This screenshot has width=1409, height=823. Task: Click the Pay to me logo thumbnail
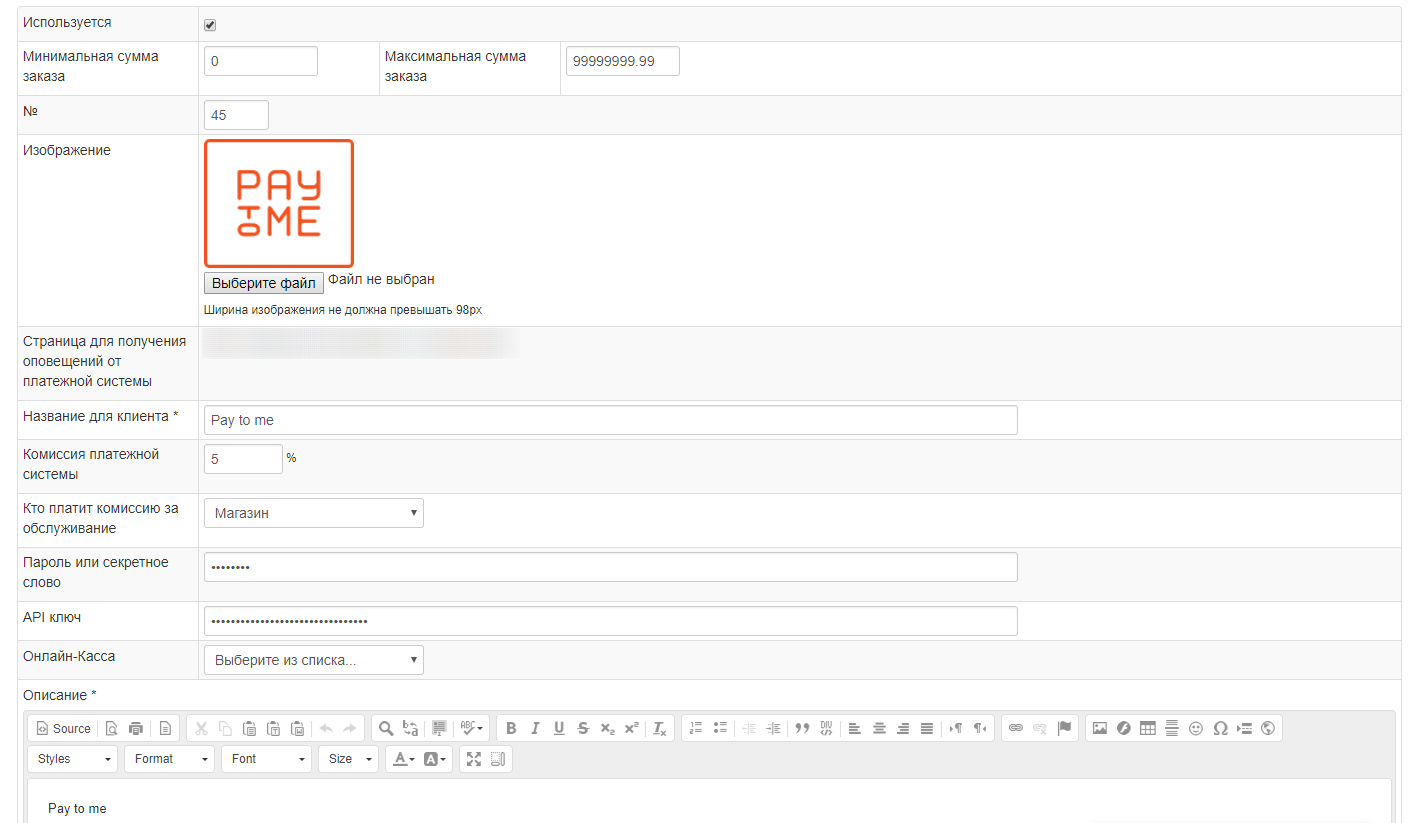[x=279, y=203]
